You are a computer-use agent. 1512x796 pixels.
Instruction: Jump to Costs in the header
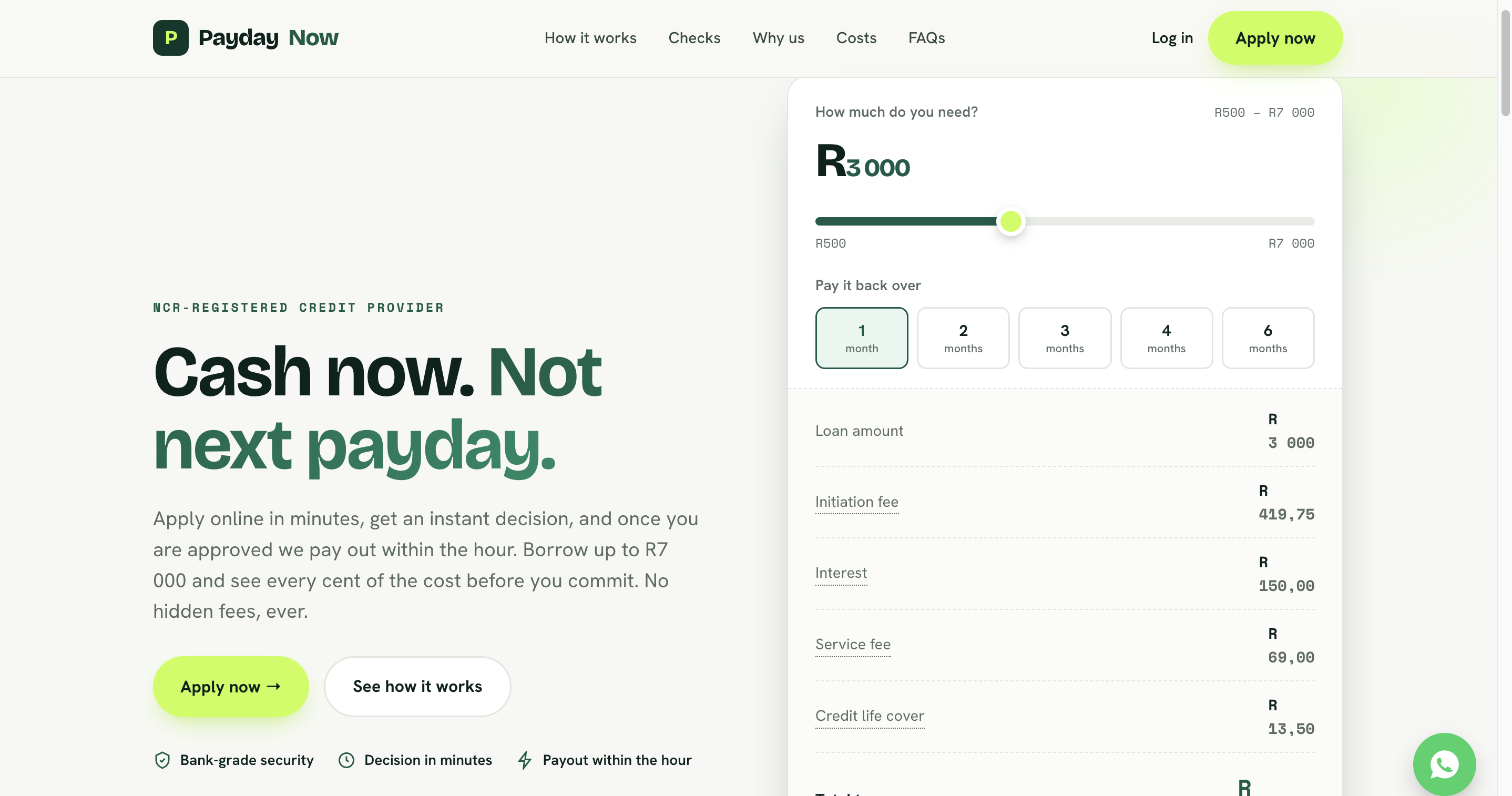click(x=856, y=38)
